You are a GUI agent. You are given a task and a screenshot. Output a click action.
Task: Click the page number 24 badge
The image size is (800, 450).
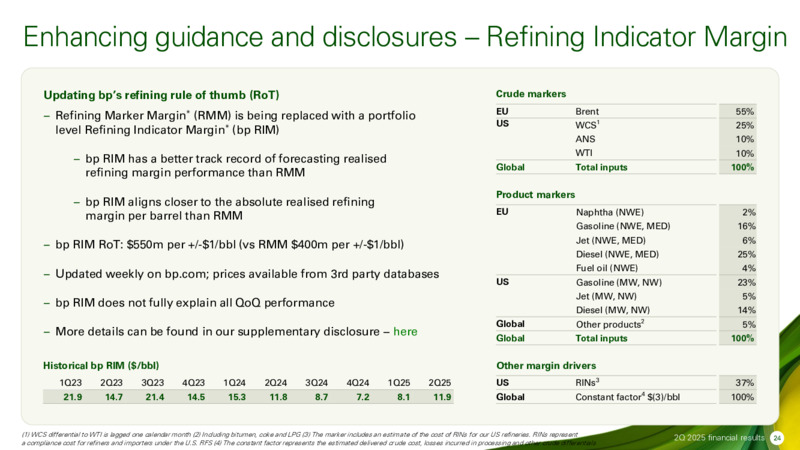[777, 437]
